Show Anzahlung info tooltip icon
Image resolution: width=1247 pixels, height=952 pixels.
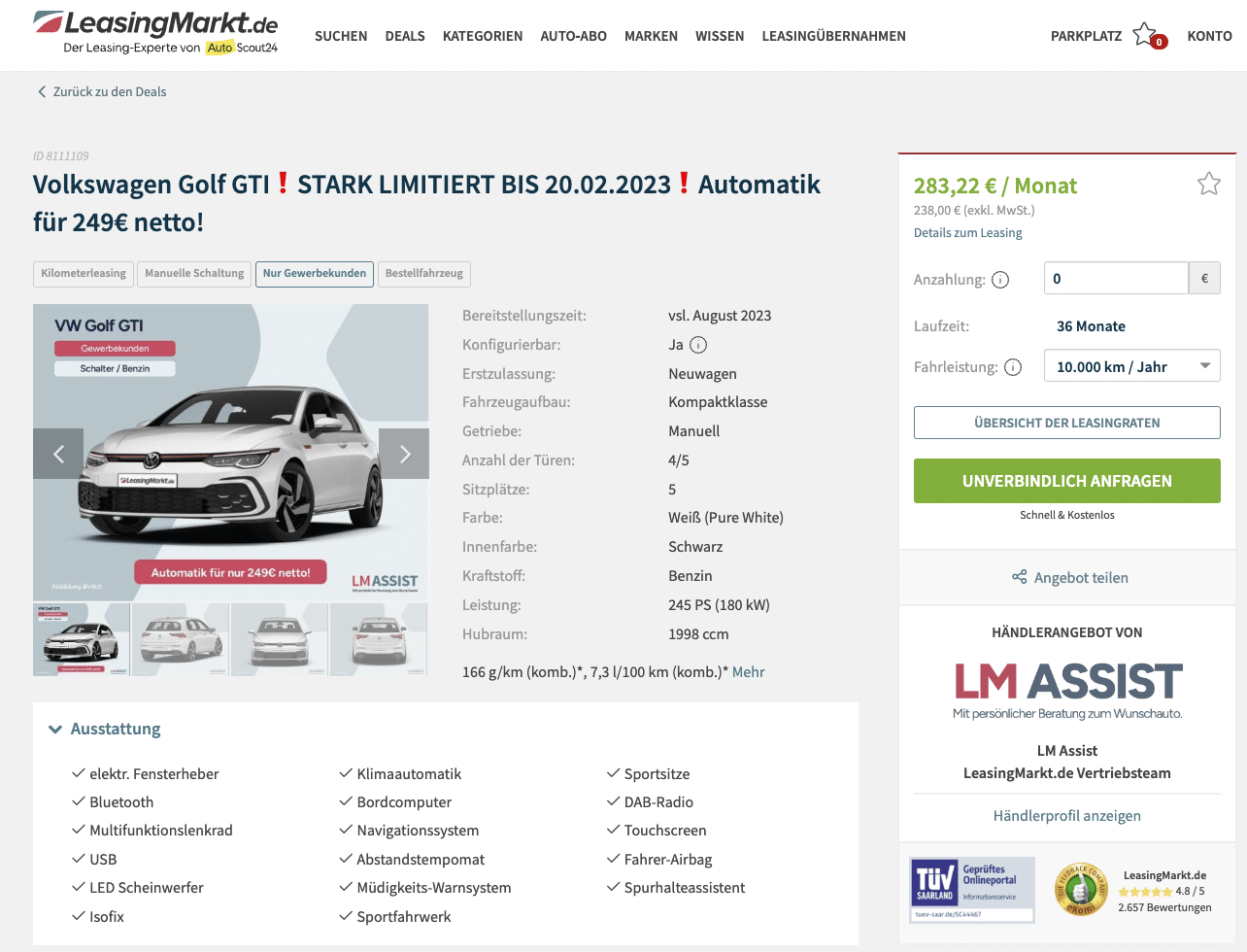click(x=1000, y=280)
